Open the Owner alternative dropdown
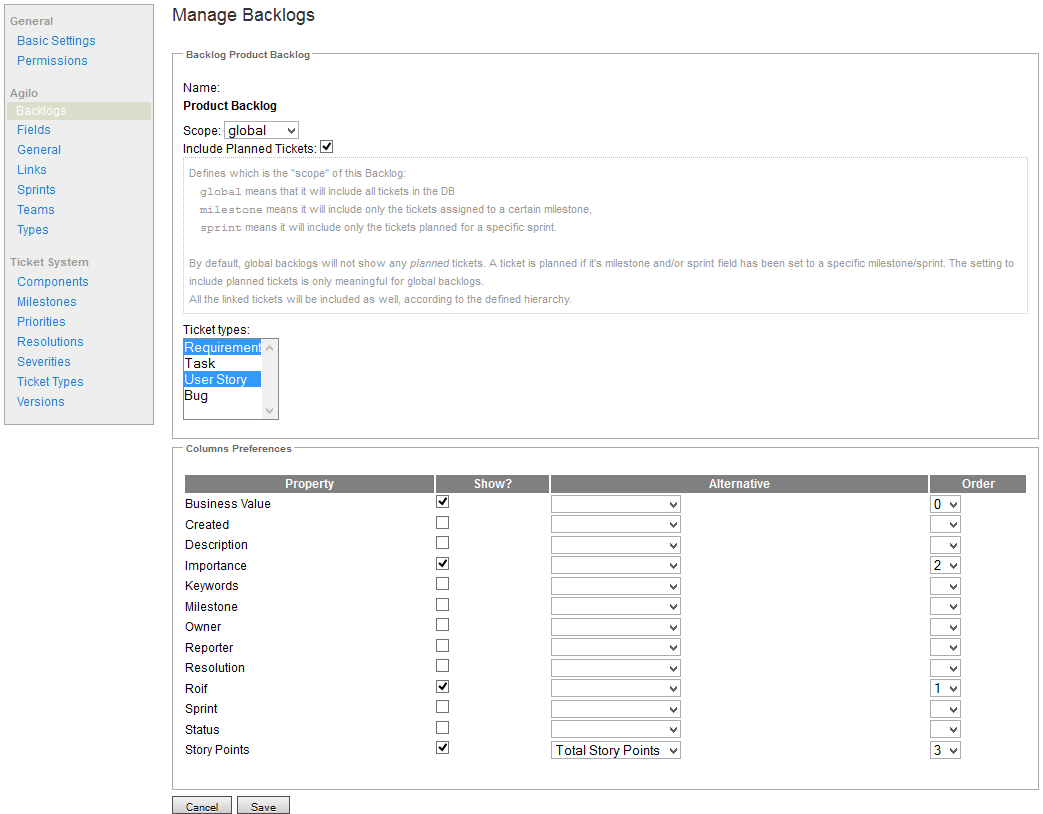 [x=615, y=627]
